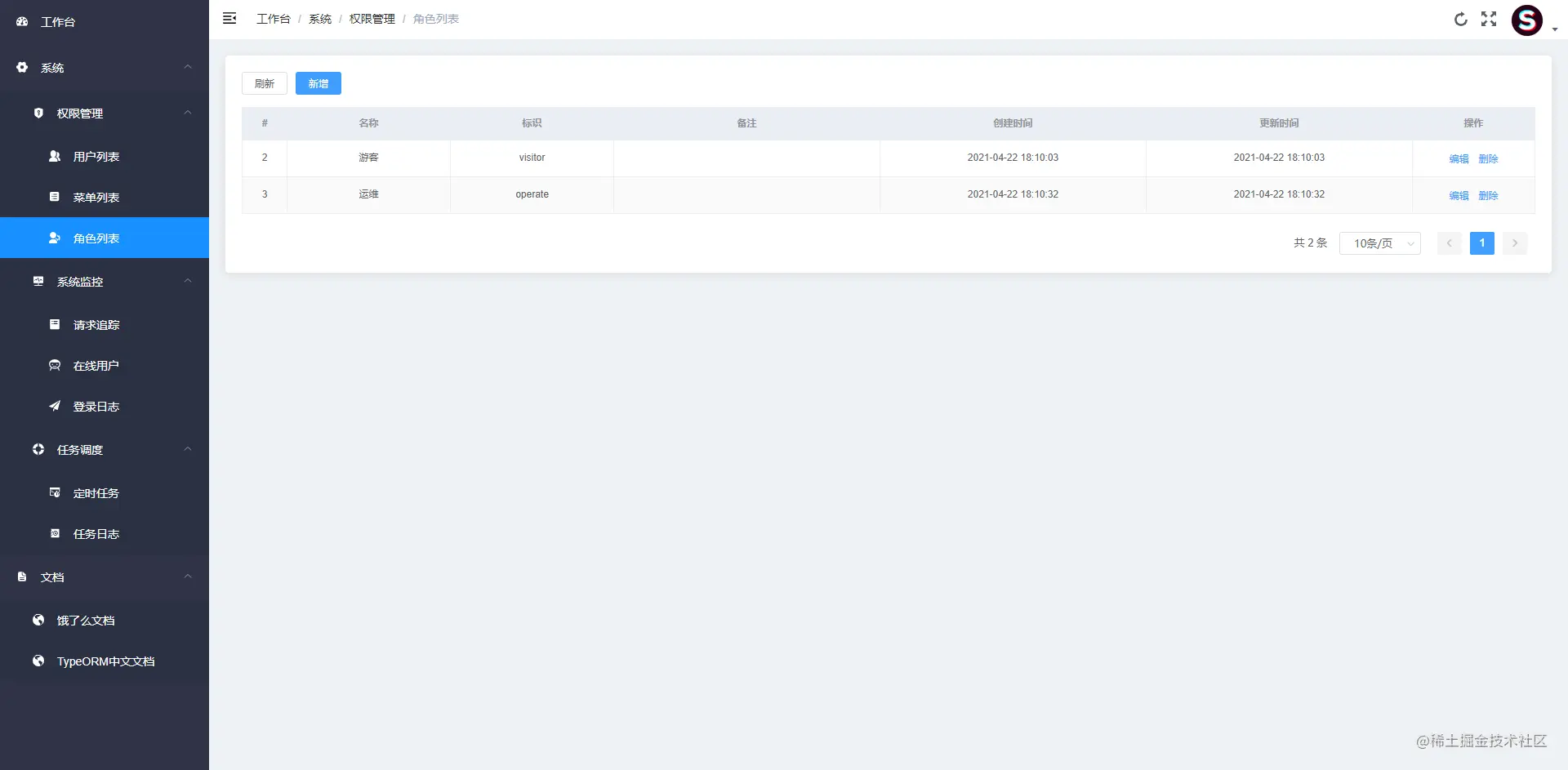The width and height of the screenshot is (1568, 770).
Task: Delete the 运维 operate role
Action: 1488,195
